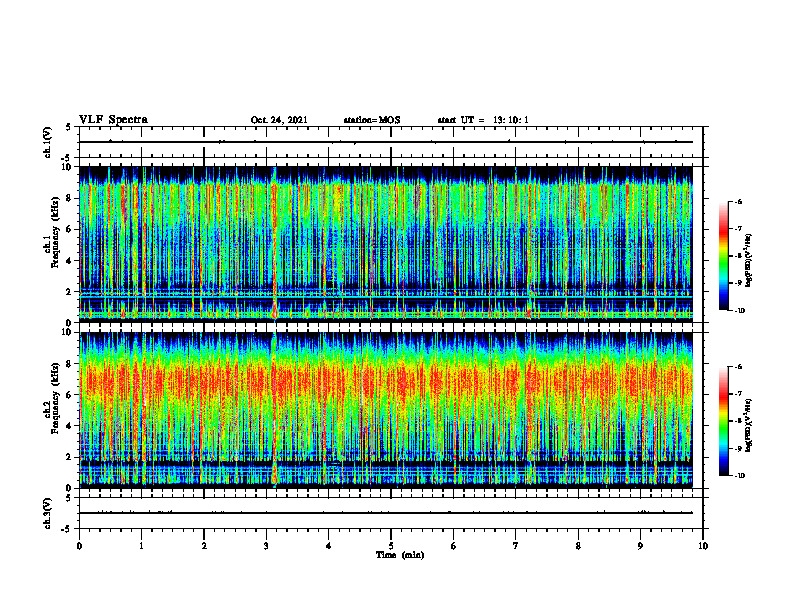Click the 'station=MOS' label
Image resolution: width=792 pixels, height=612 pixels.
pos(372,120)
